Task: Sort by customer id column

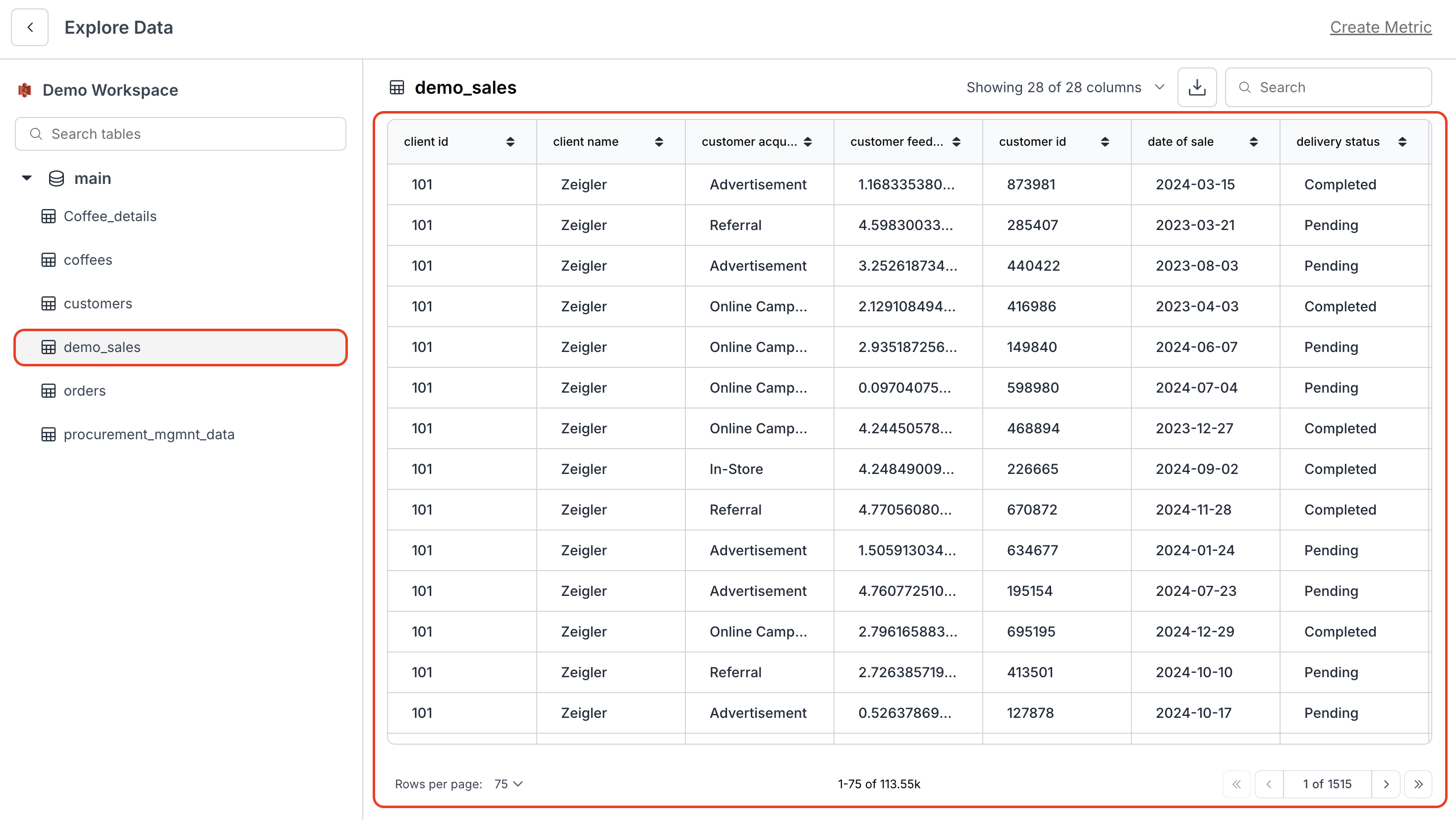Action: tap(1105, 142)
